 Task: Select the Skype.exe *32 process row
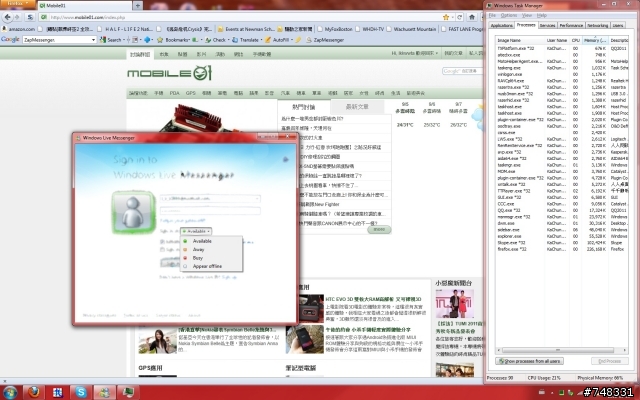pyautogui.click(x=562, y=242)
